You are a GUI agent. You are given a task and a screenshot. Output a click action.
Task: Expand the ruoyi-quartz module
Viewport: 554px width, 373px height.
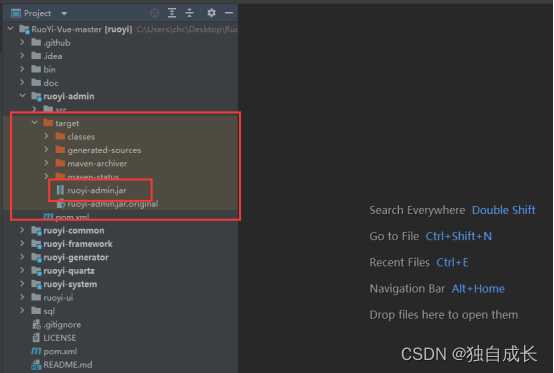coord(22,270)
